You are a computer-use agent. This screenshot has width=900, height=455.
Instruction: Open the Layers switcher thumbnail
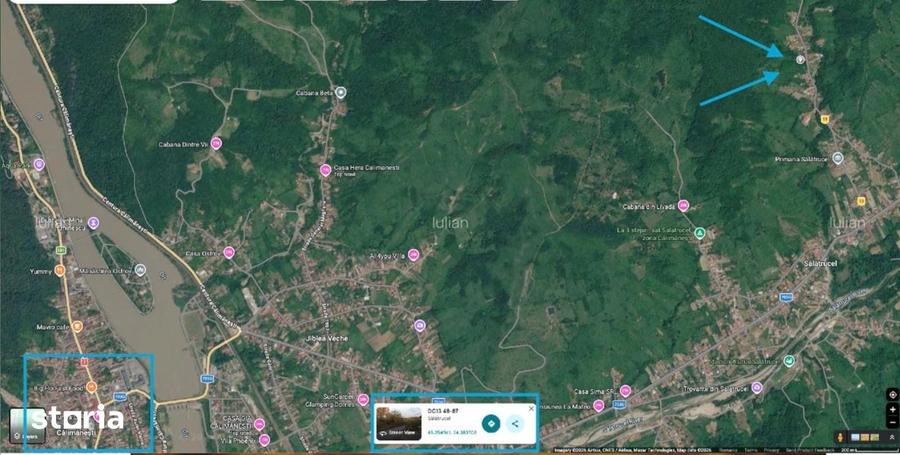point(26,425)
